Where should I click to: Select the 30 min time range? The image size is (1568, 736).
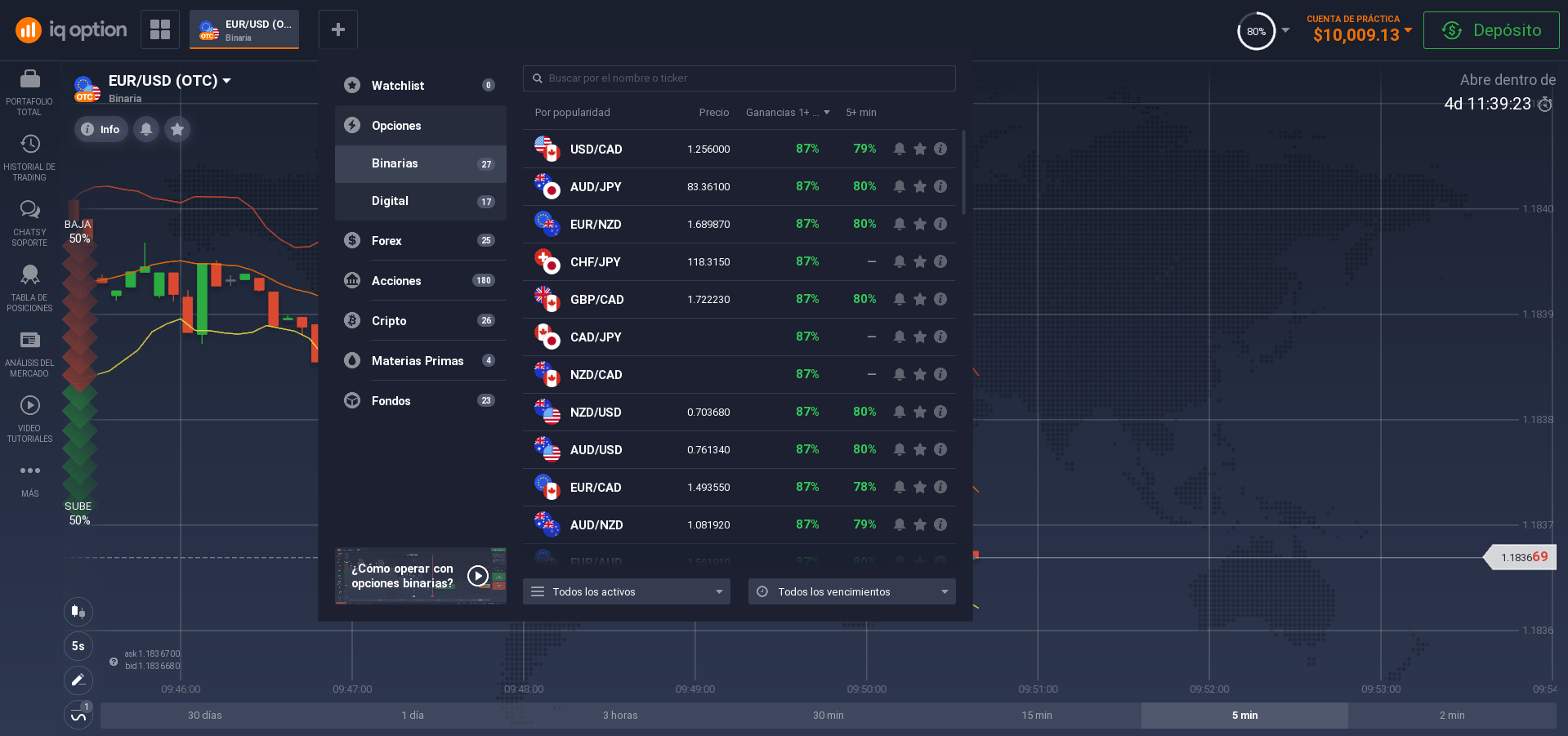tap(829, 715)
